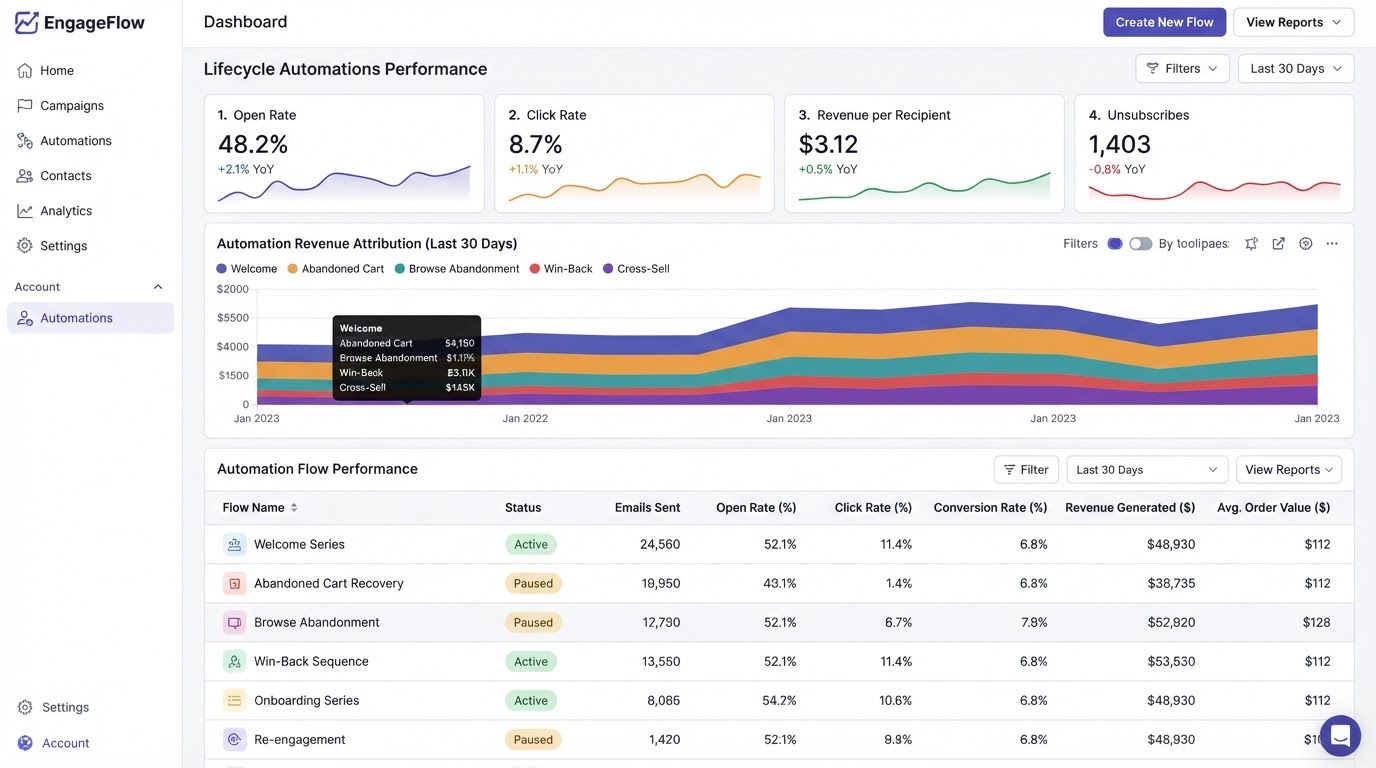1376x768 pixels.
Task: Click the export/open external icon
Action: 1278,244
